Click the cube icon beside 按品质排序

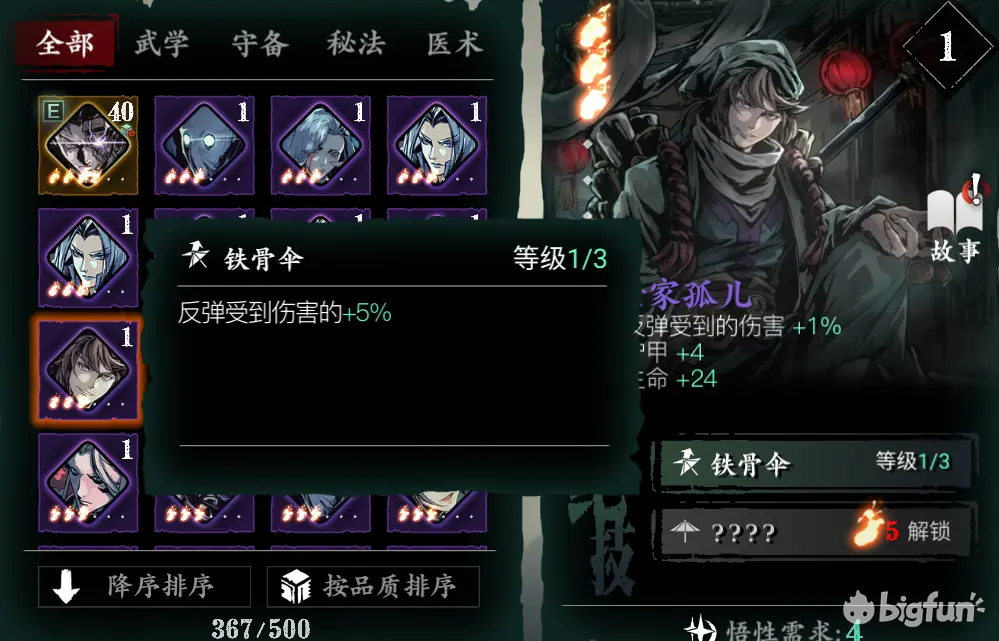point(296,586)
